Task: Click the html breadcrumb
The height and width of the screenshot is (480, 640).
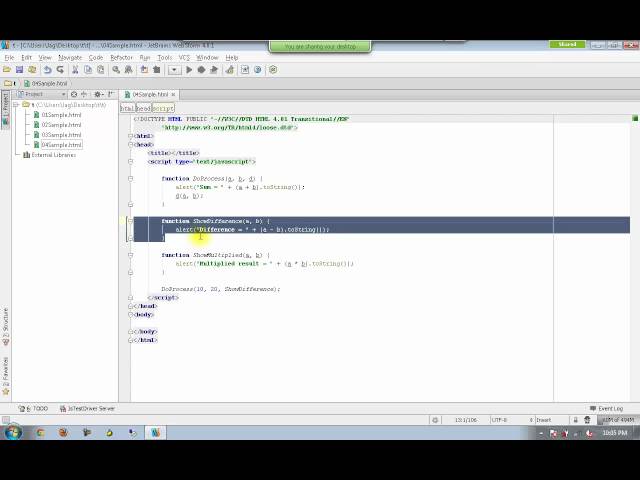Action: [x=127, y=108]
